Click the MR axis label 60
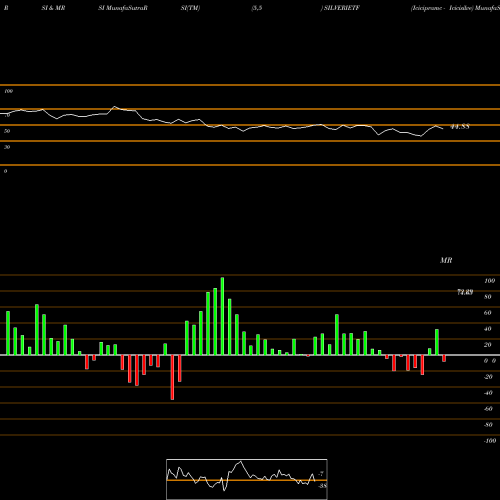The width and height of the screenshot is (500, 500). (x=488, y=313)
